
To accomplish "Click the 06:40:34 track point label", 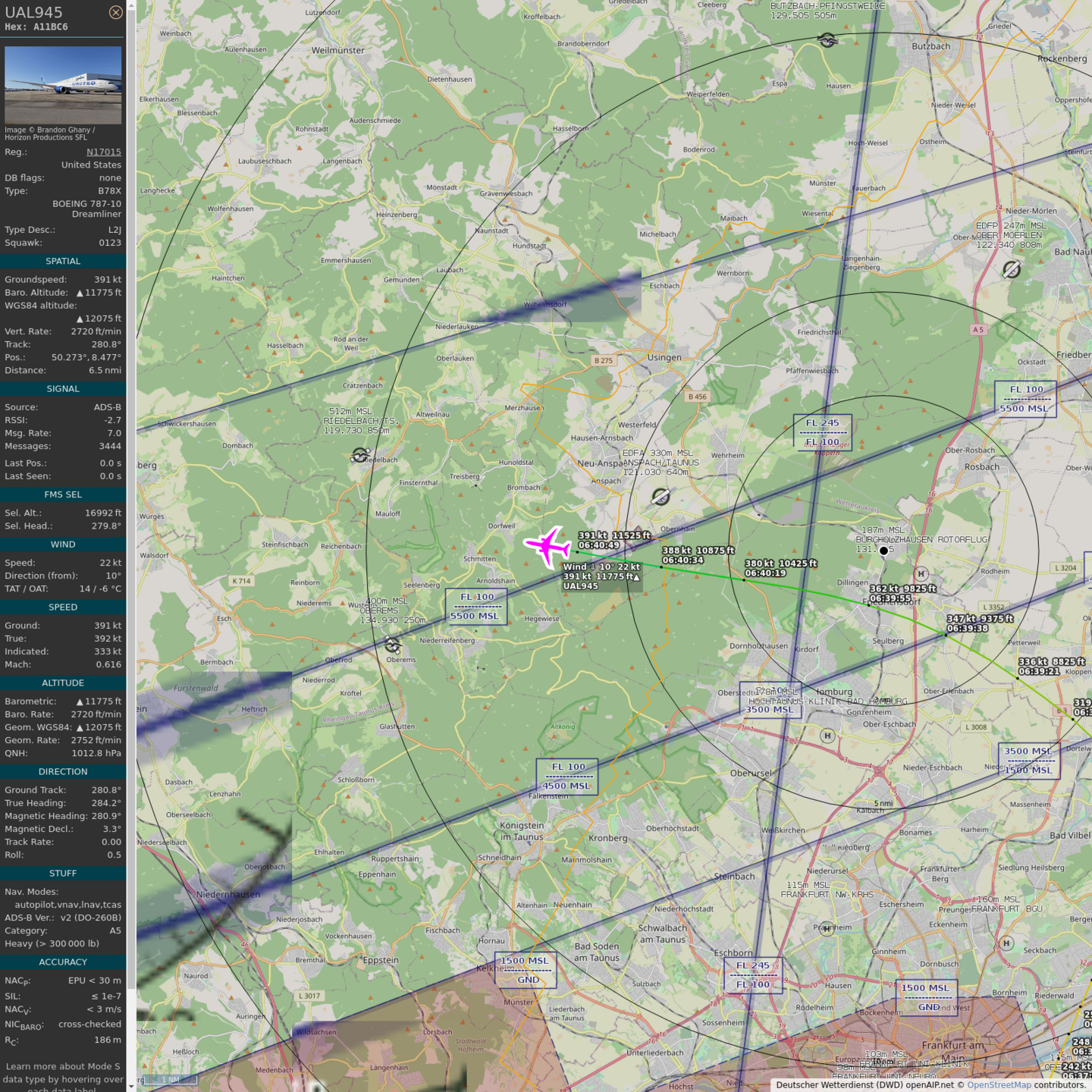I will pyautogui.click(x=683, y=560).
